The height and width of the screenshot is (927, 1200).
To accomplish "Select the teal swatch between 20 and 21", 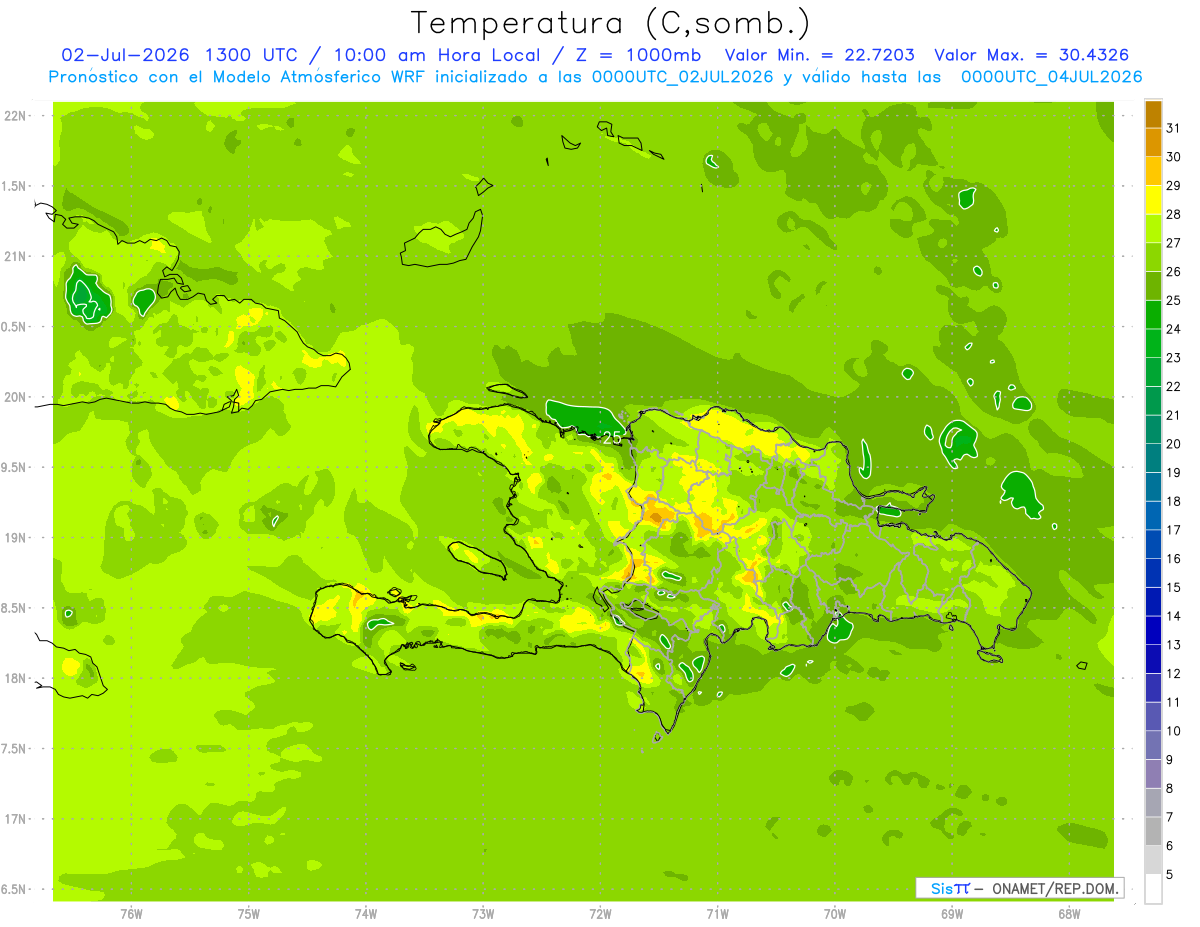I will (x=1153, y=430).
